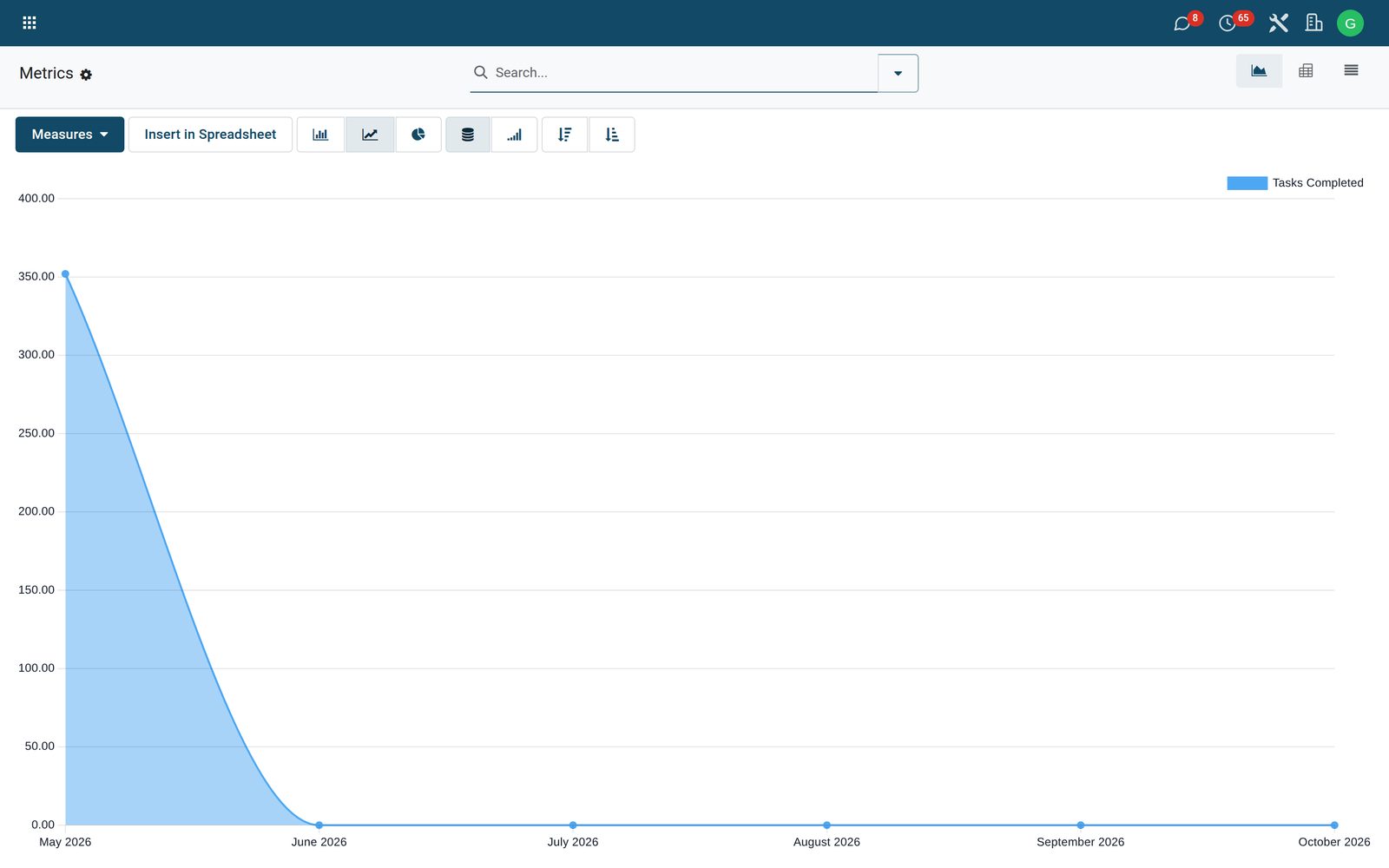Click the May 2026 data point
The width and height of the screenshot is (1389, 868).
click(x=65, y=274)
